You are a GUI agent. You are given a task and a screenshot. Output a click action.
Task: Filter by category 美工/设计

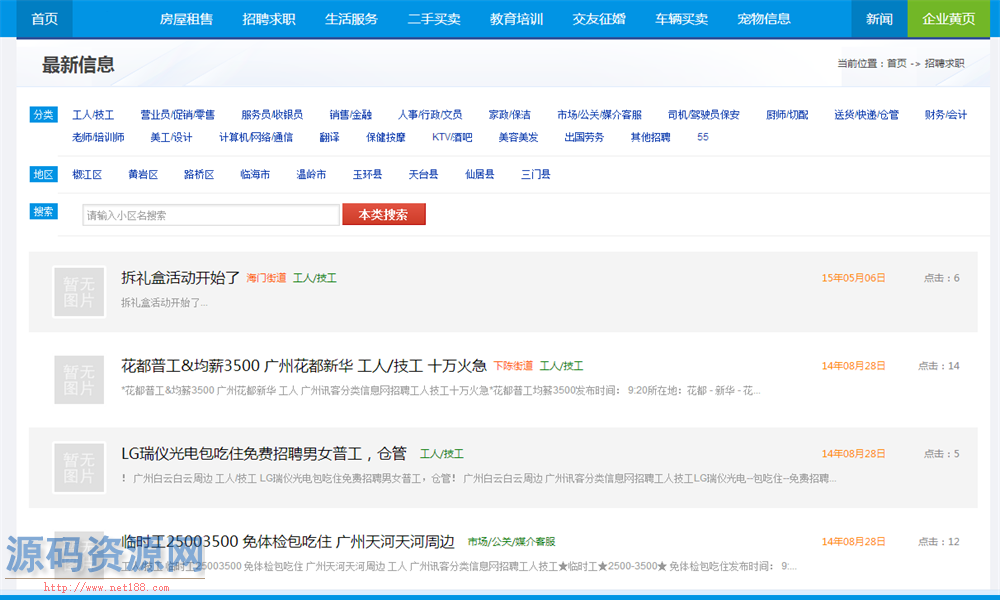[x=171, y=137]
